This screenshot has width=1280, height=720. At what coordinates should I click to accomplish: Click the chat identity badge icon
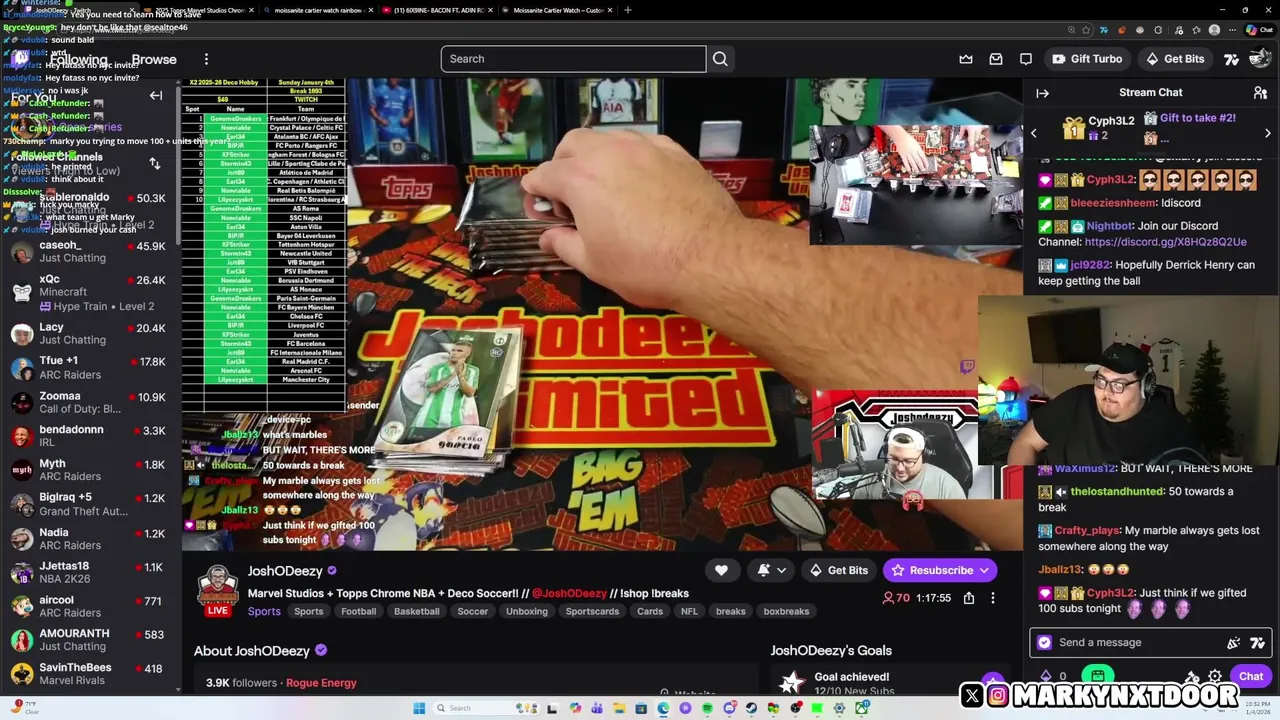1045,643
